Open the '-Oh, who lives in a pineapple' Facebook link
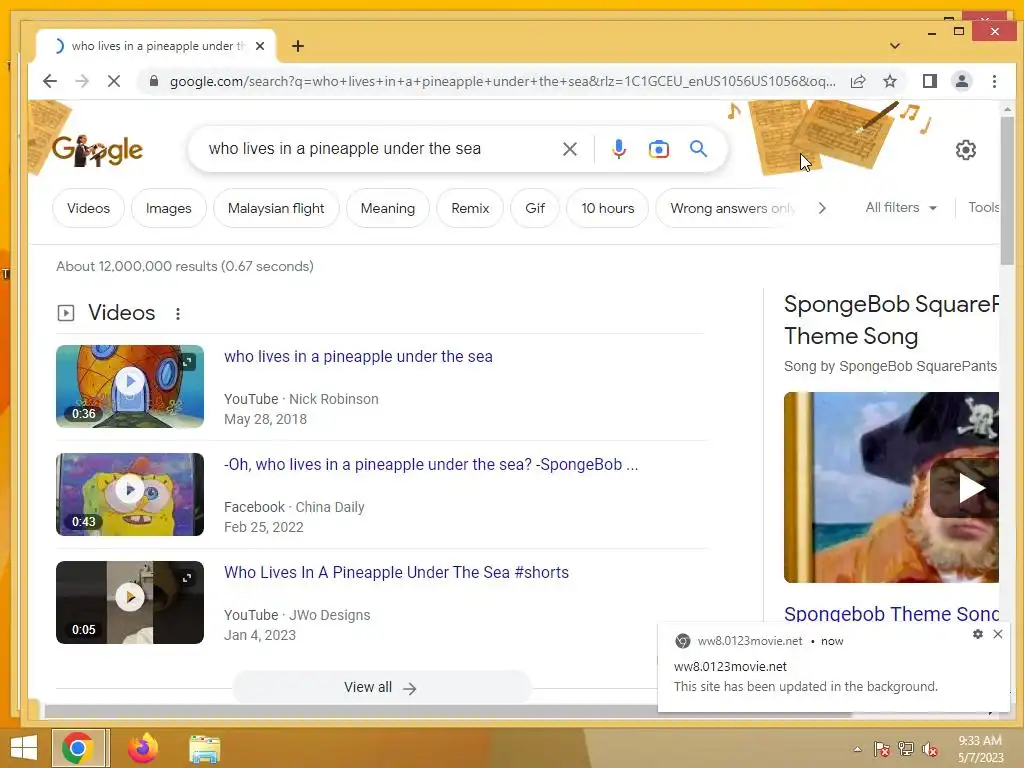This screenshot has height=768, width=1024. 431,464
